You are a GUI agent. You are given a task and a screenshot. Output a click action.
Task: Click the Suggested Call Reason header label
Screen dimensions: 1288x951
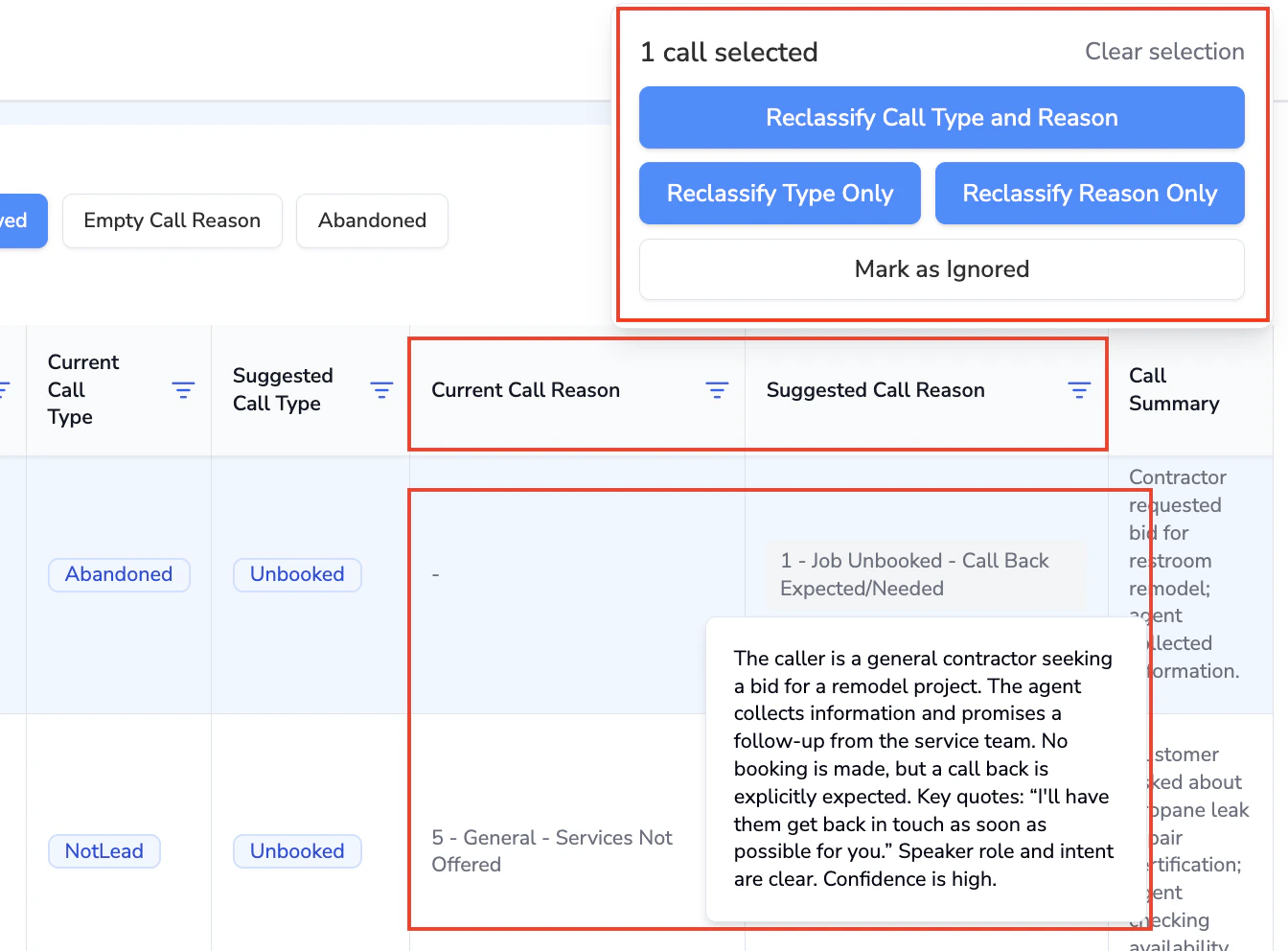point(875,390)
